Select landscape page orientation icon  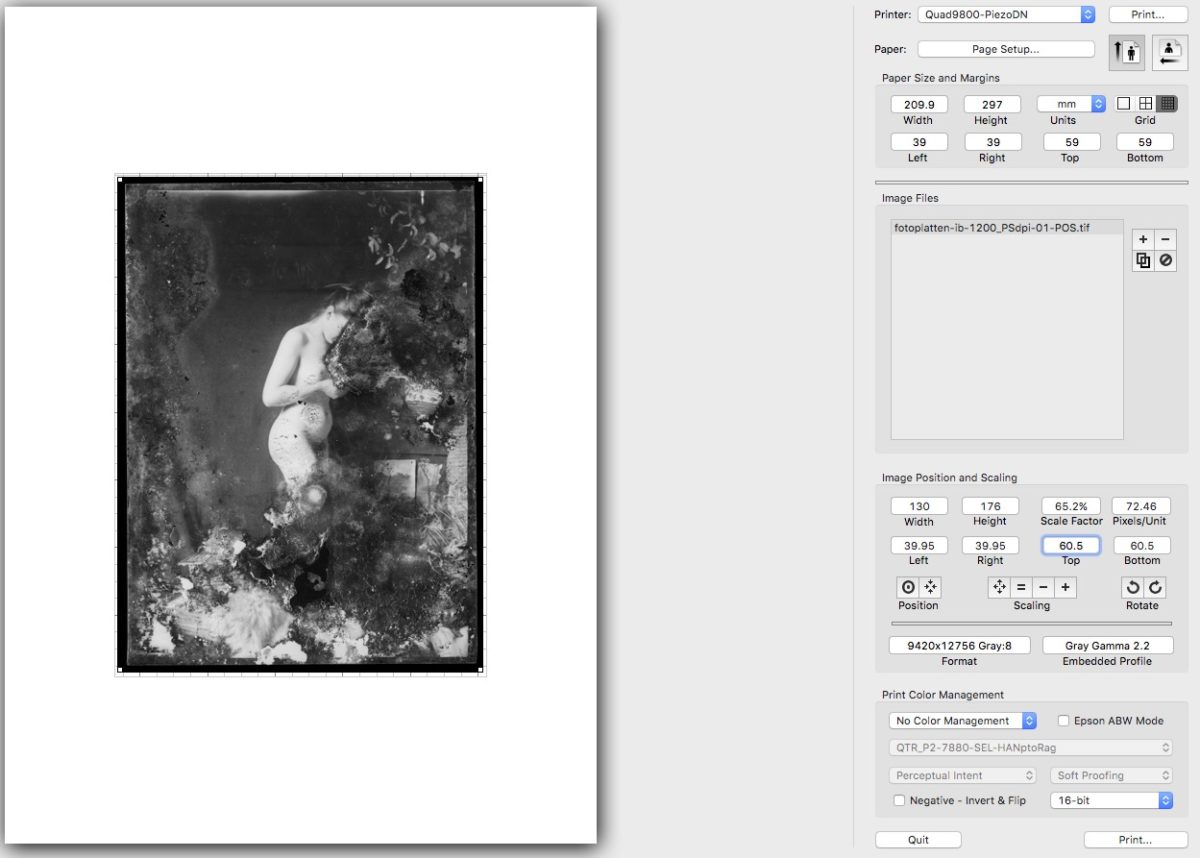(x=1169, y=52)
